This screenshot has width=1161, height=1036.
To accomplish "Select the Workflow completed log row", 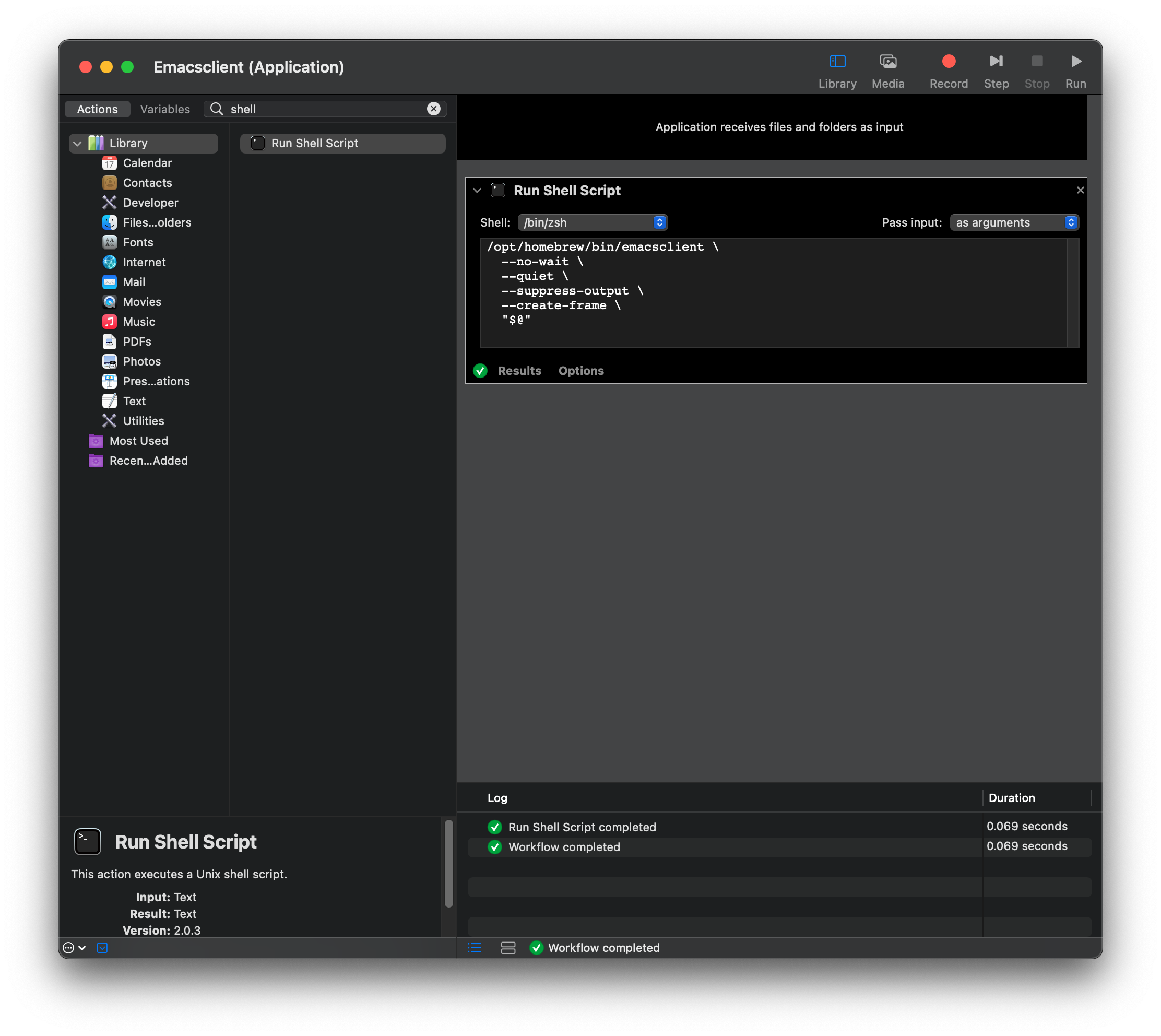I will click(779, 847).
